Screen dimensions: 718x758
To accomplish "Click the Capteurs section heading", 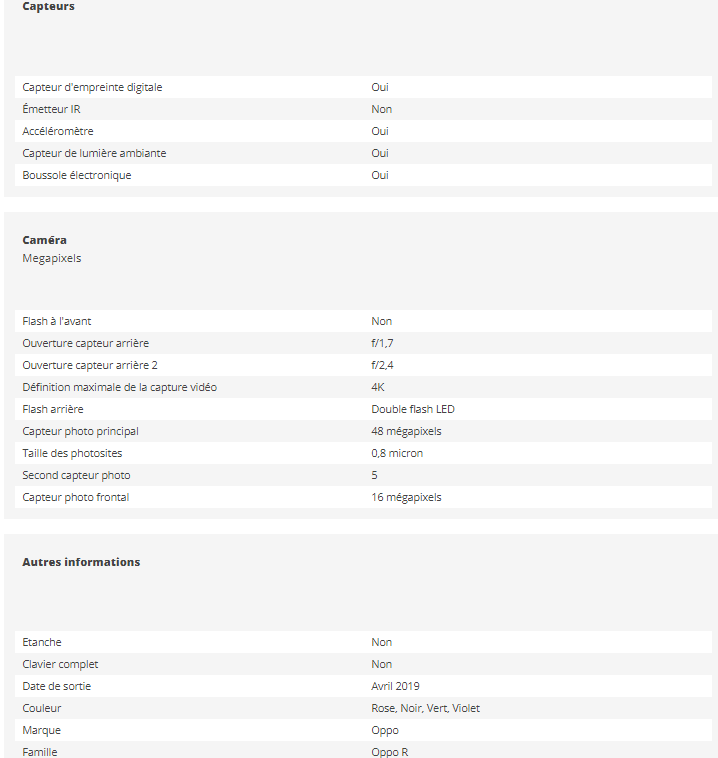I will point(48,7).
